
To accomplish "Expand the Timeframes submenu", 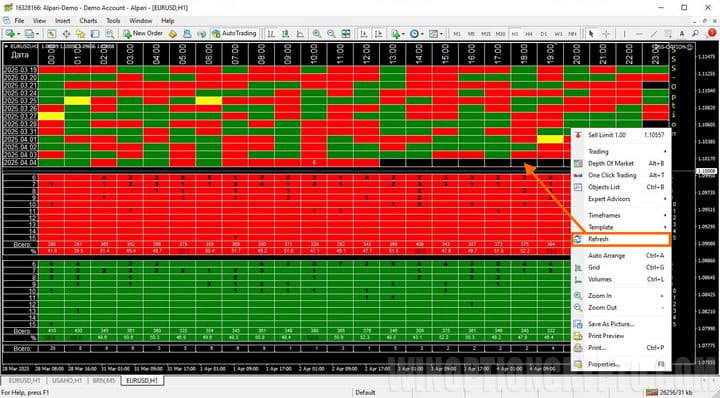I will tap(621, 215).
